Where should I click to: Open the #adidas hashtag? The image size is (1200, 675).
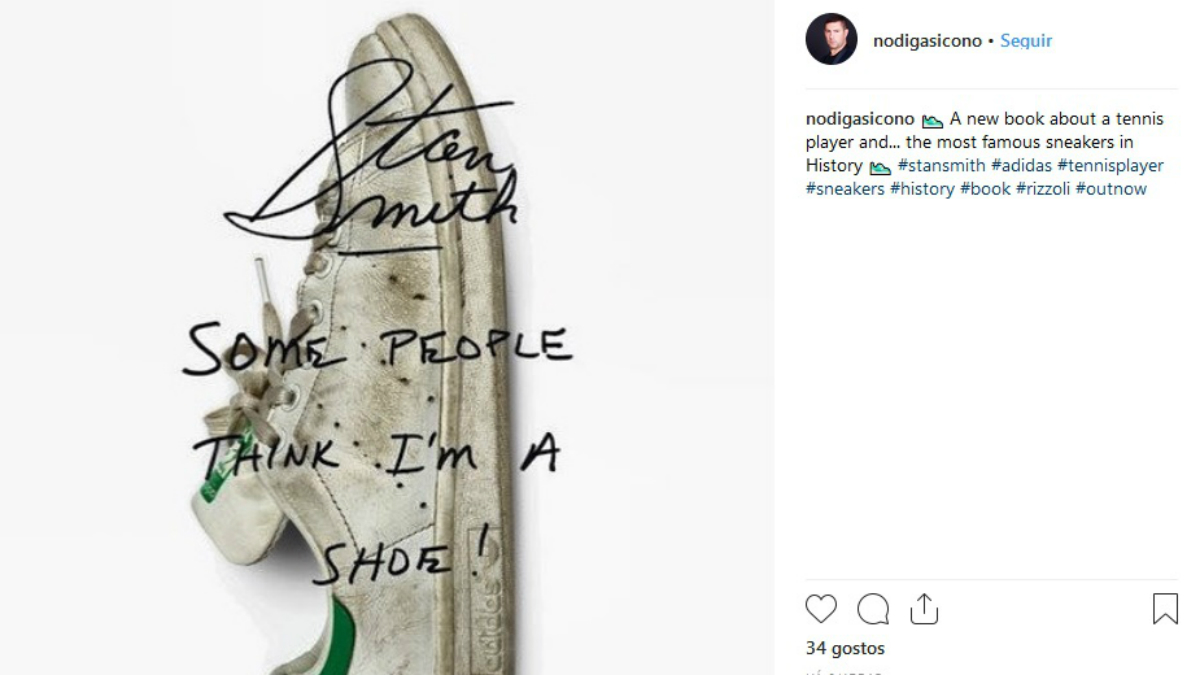1021,166
